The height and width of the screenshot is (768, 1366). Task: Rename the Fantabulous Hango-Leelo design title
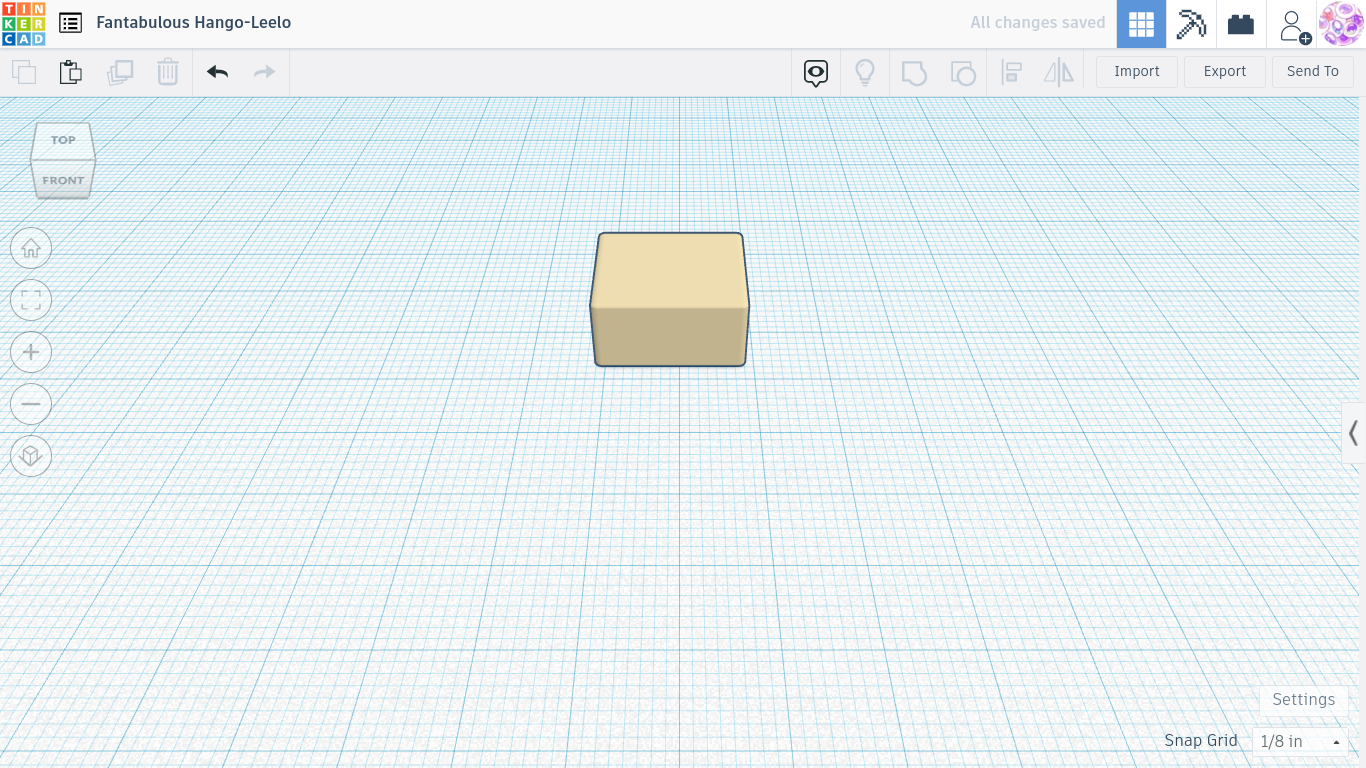click(194, 22)
